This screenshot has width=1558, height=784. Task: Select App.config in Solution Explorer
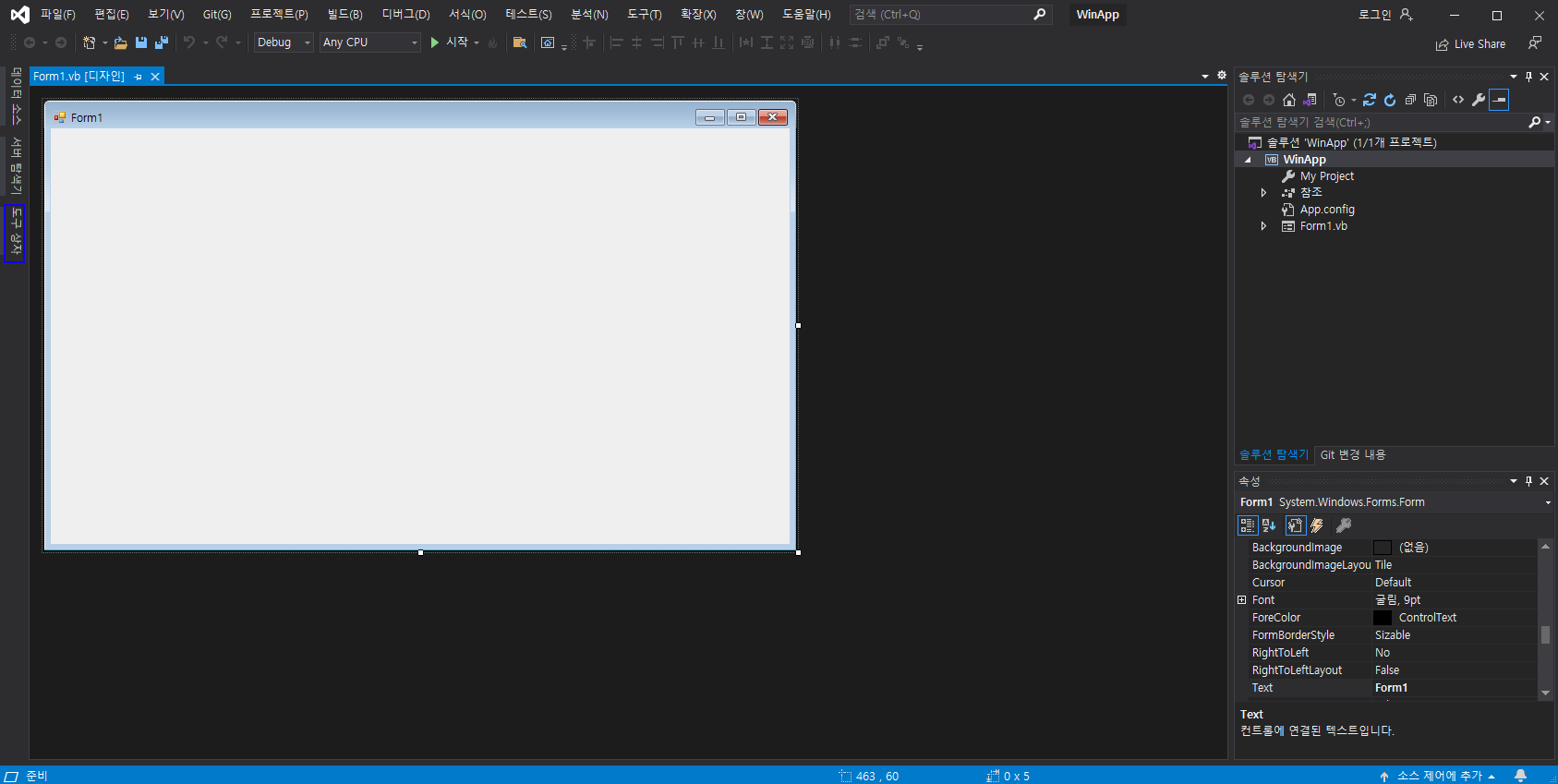[x=1327, y=210]
